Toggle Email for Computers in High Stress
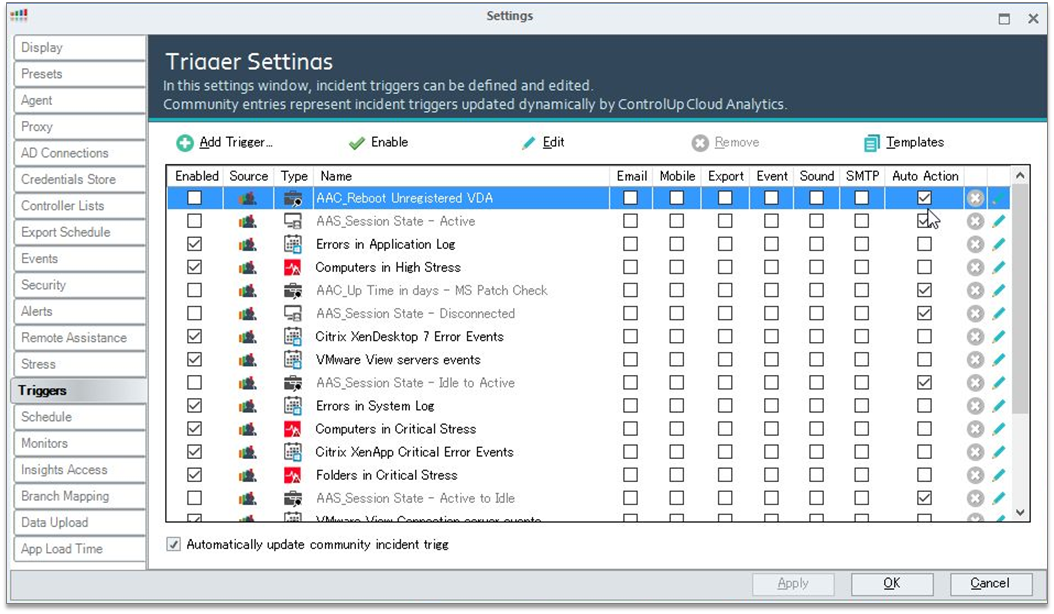The height and width of the screenshot is (614, 1054). coord(631,267)
